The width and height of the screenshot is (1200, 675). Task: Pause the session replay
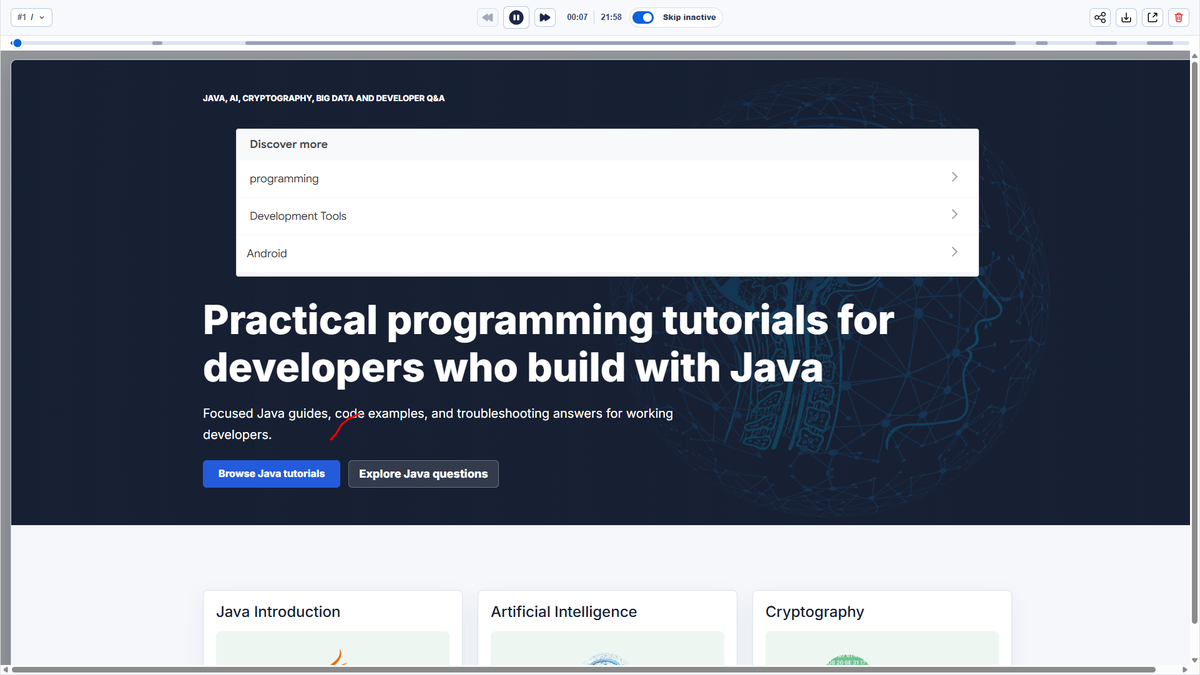[516, 17]
